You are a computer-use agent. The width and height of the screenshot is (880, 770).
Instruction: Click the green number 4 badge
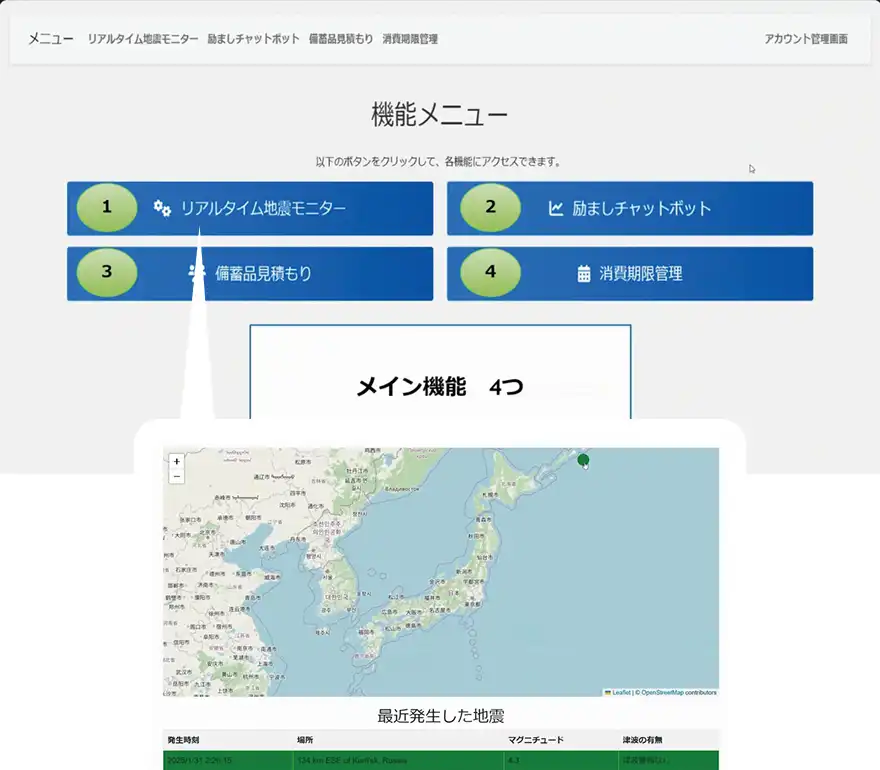pyautogui.click(x=490, y=272)
